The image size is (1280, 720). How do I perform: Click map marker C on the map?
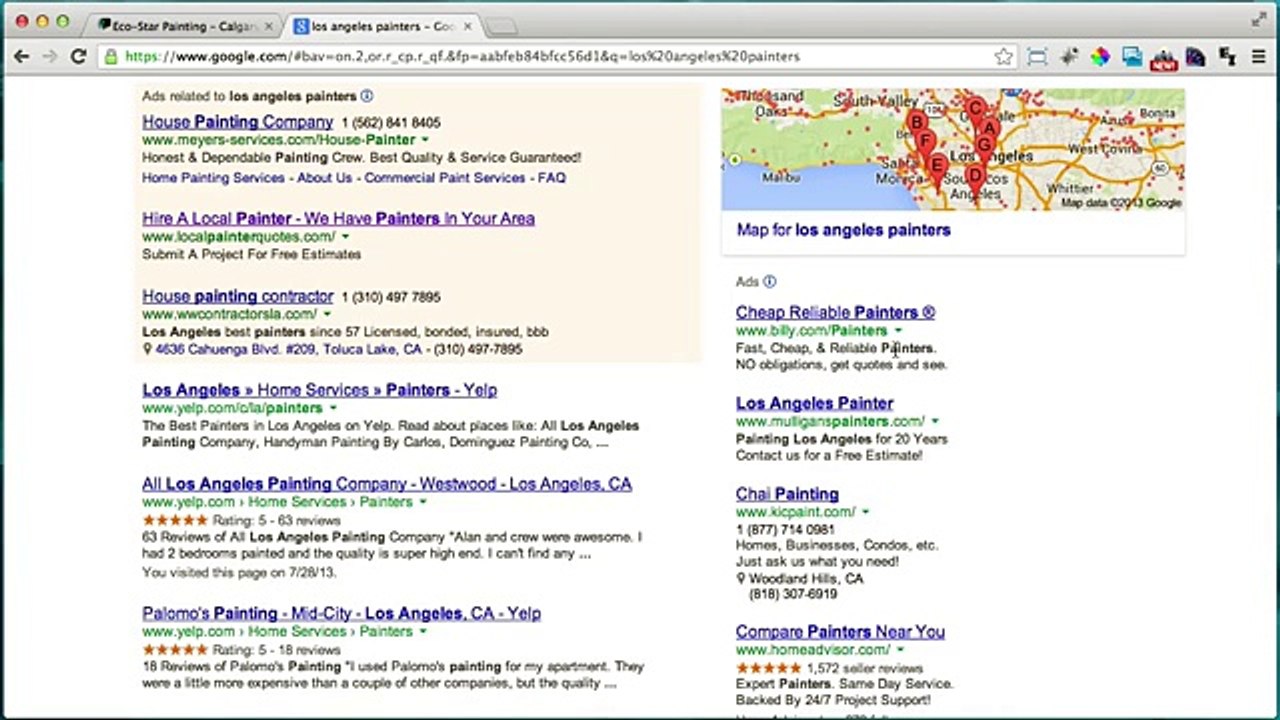pos(975,108)
